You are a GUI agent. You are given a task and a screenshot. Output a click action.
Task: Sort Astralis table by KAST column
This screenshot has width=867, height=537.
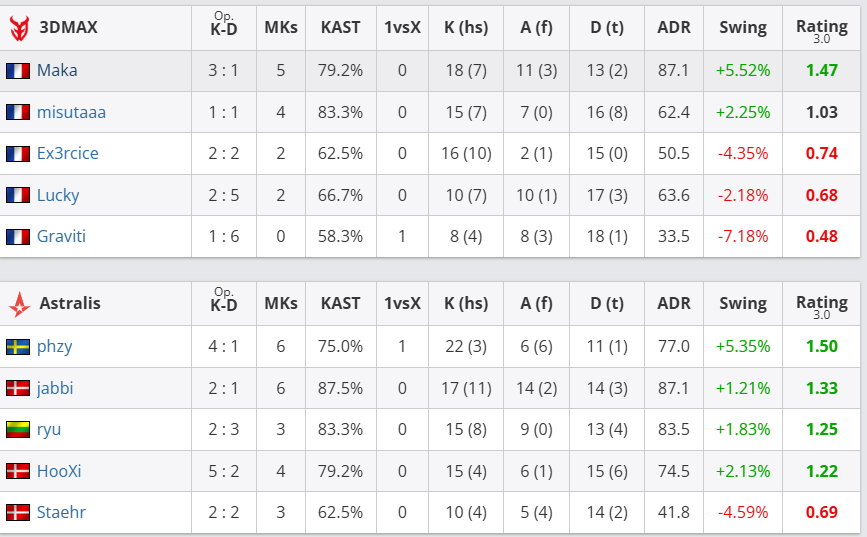[x=340, y=304]
